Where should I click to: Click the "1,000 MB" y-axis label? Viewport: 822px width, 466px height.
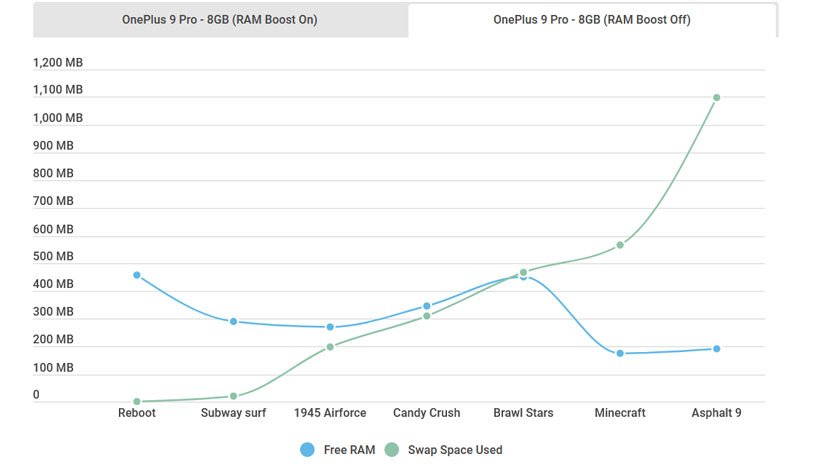[58, 118]
